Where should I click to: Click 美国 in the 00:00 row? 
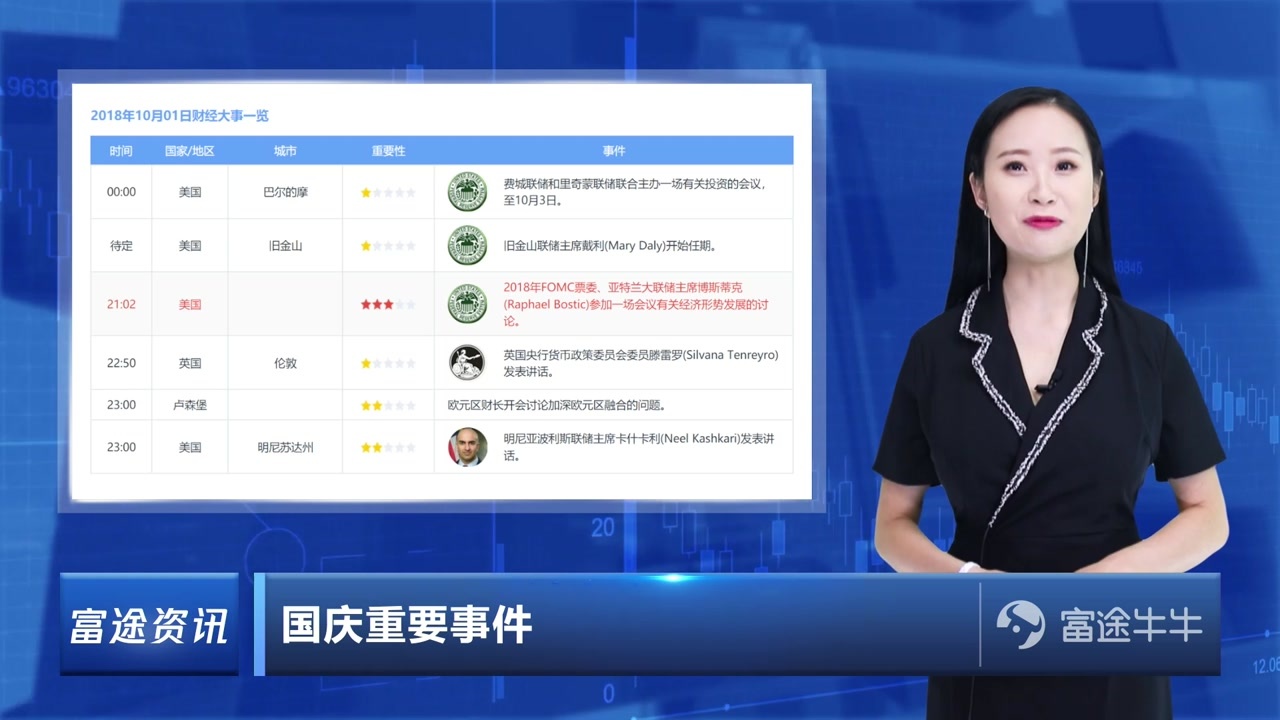tap(190, 192)
